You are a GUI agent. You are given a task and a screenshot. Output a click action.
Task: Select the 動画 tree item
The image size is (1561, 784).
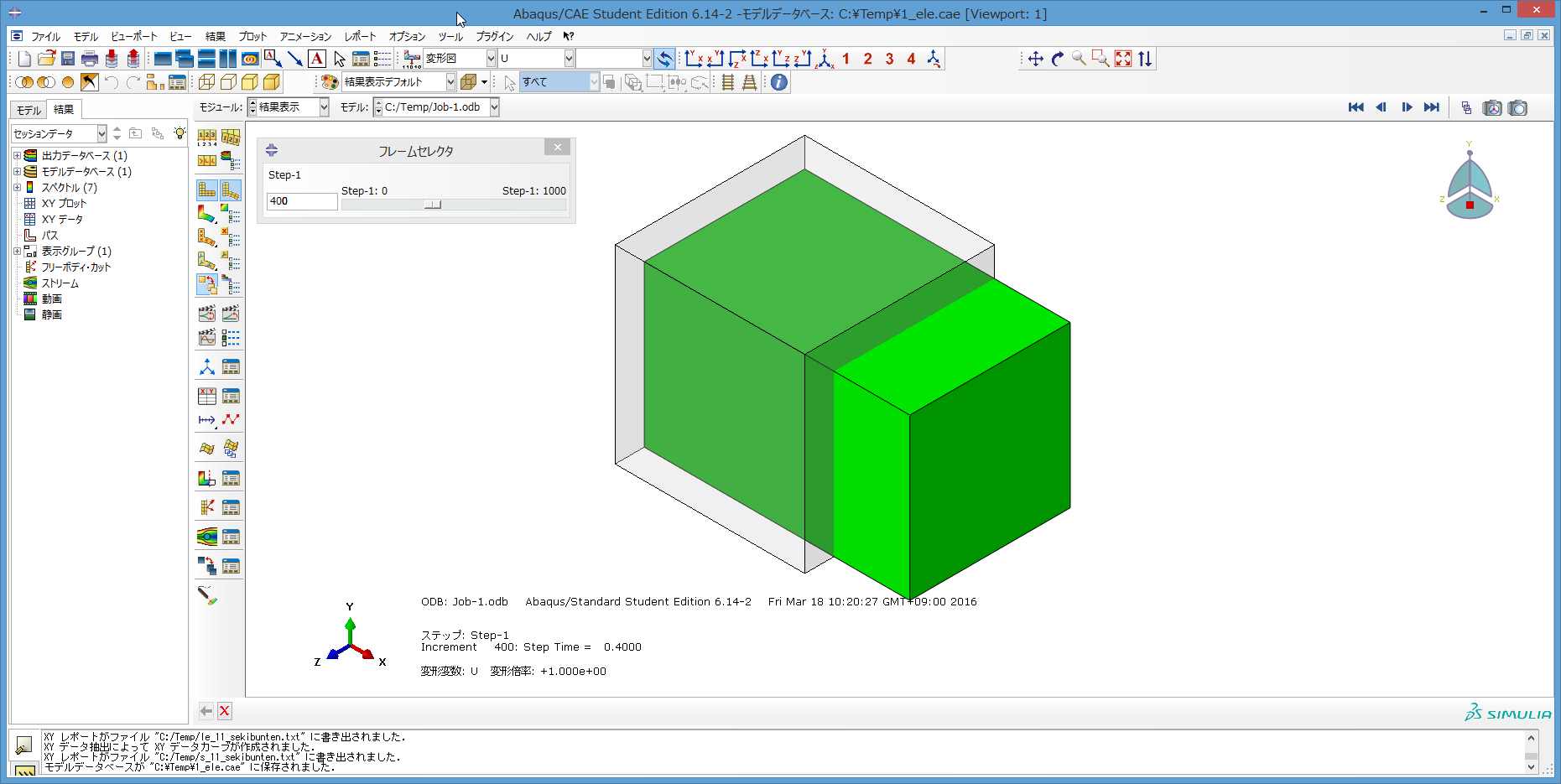point(51,299)
